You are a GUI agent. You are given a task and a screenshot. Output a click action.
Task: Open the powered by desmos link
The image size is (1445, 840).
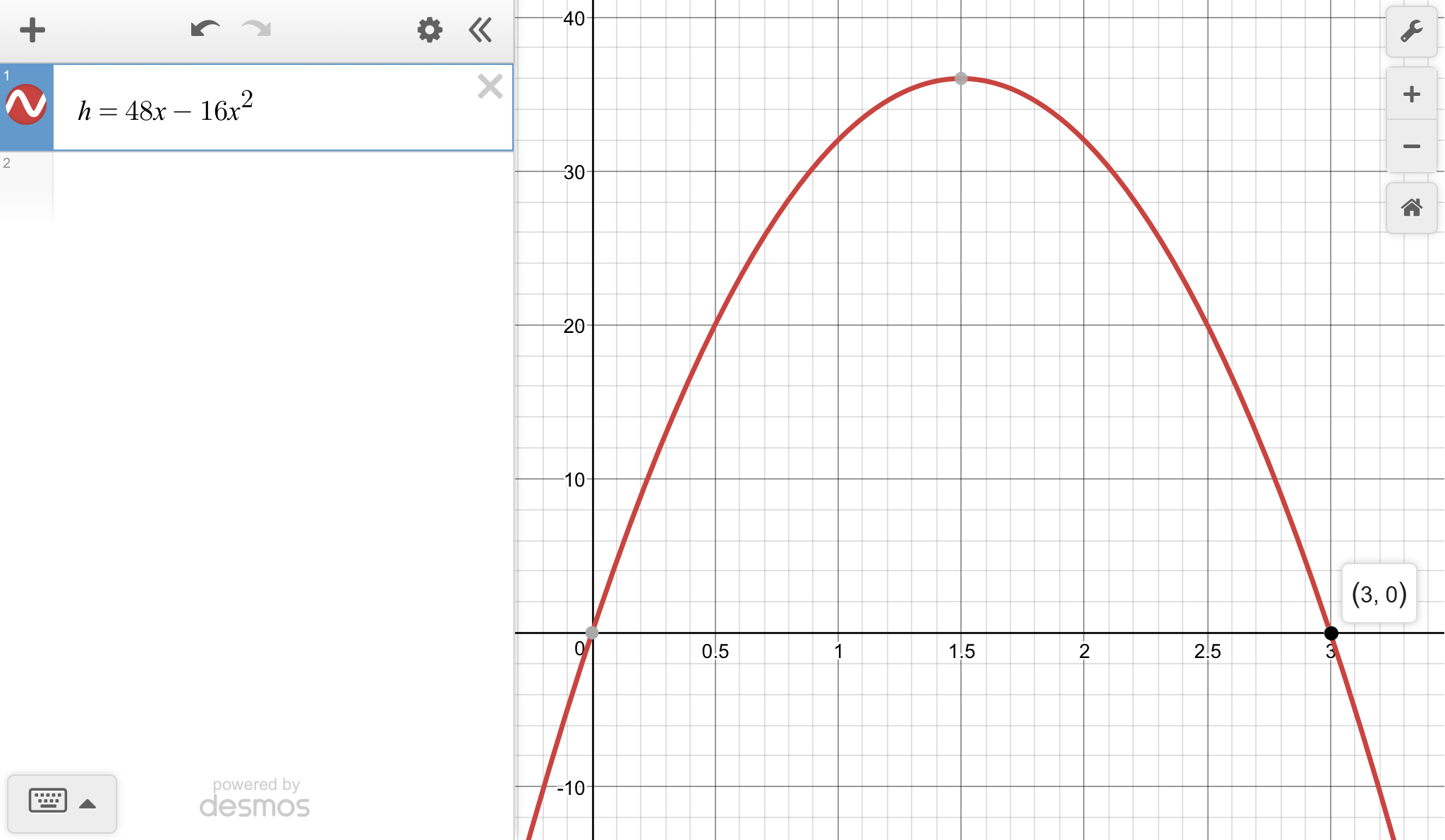[x=255, y=798]
